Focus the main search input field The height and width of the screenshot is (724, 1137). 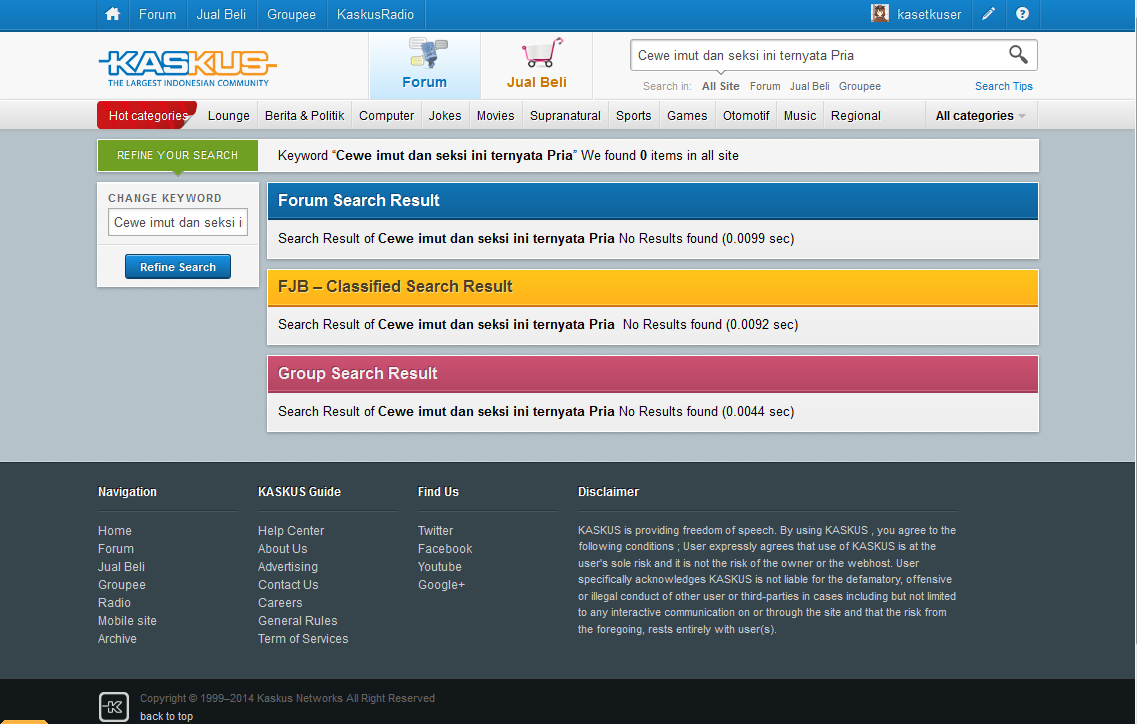pos(819,55)
